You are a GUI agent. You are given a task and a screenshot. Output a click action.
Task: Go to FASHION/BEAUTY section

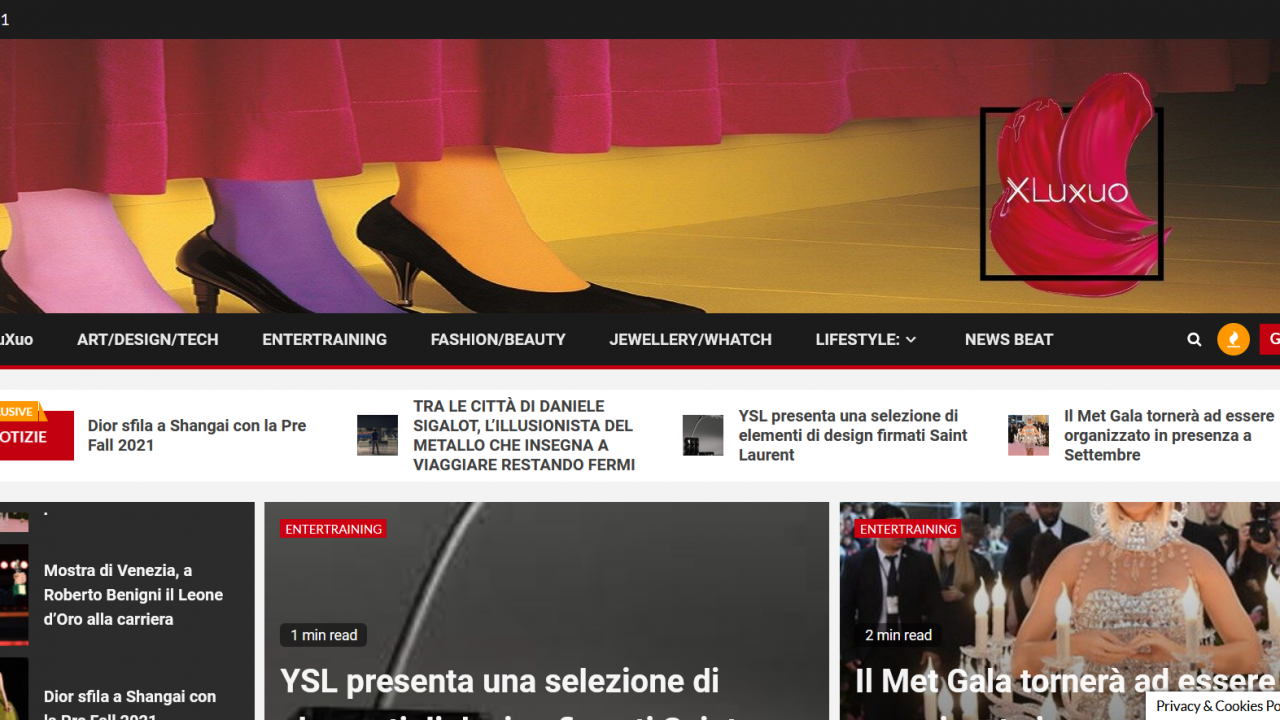coord(498,340)
